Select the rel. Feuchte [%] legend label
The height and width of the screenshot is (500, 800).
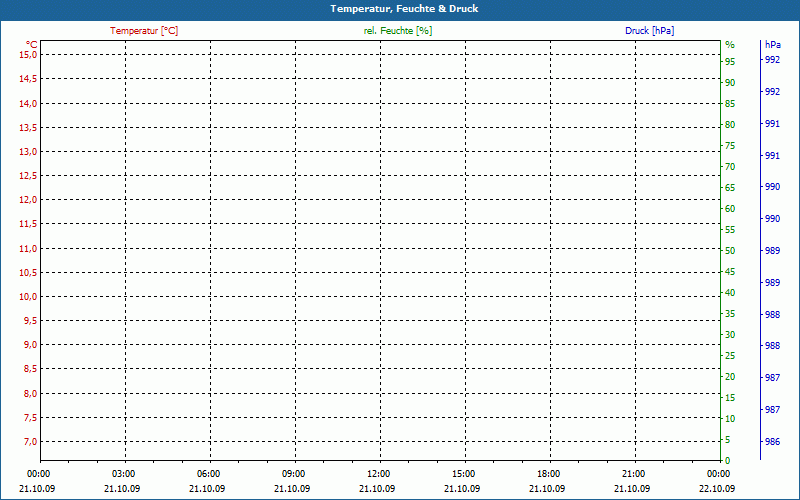click(398, 31)
